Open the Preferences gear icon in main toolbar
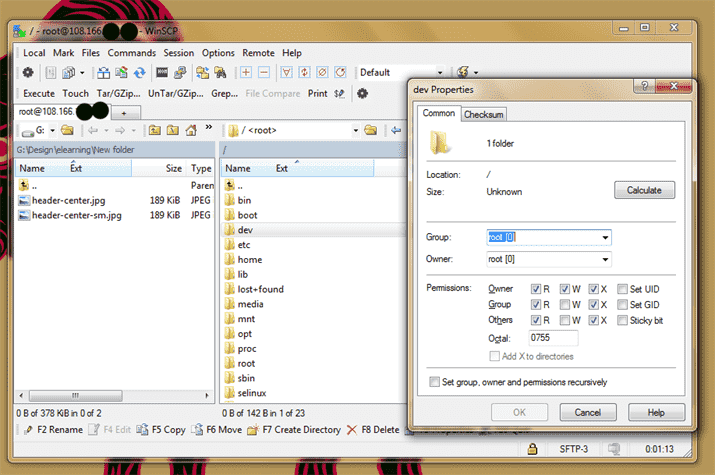The height and width of the screenshot is (475, 715). point(28,72)
